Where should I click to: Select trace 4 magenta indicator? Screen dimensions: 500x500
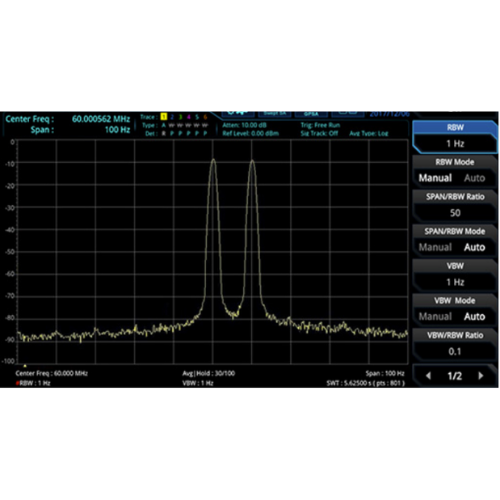(x=189, y=117)
